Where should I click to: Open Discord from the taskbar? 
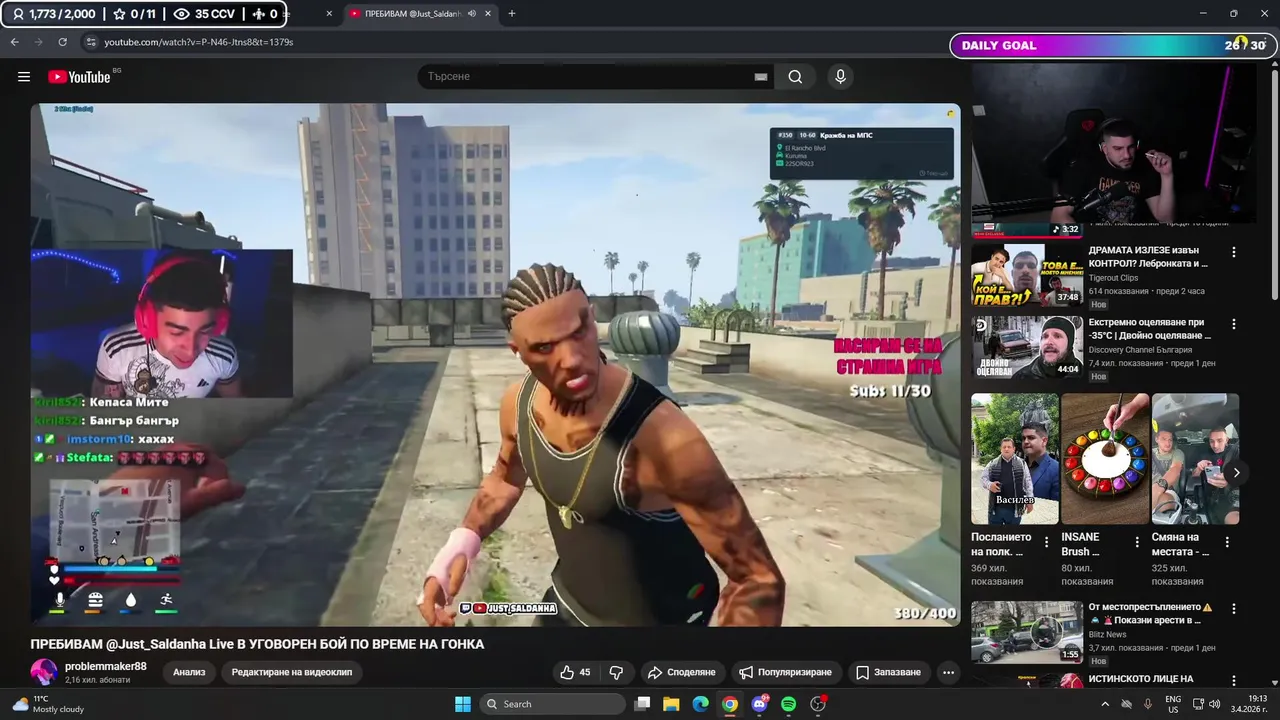tap(759, 704)
